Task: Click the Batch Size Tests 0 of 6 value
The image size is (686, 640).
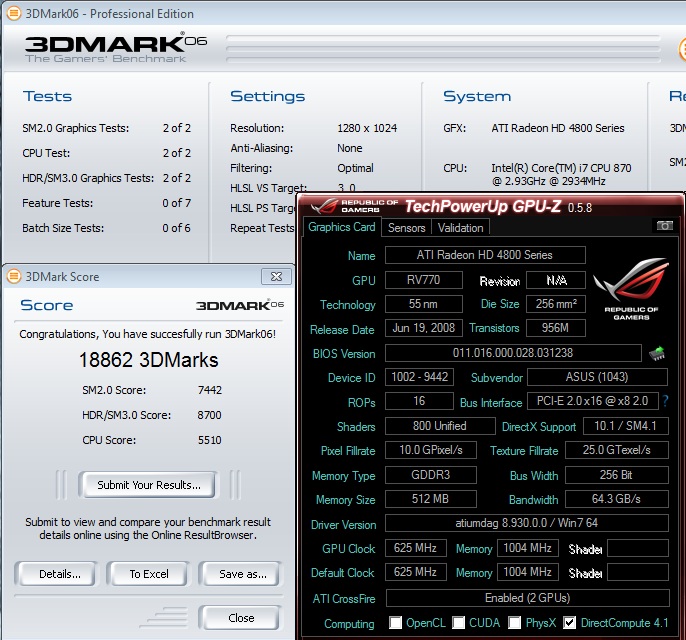Action: tap(177, 228)
